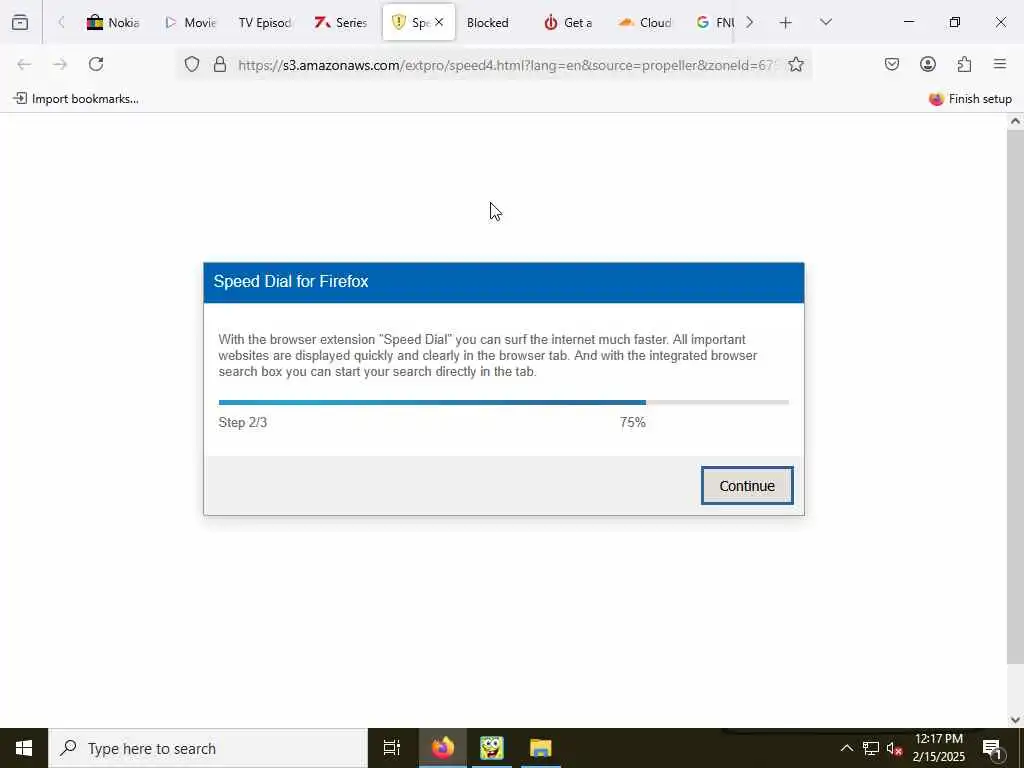Open the Firefox account icon

point(927,64)
